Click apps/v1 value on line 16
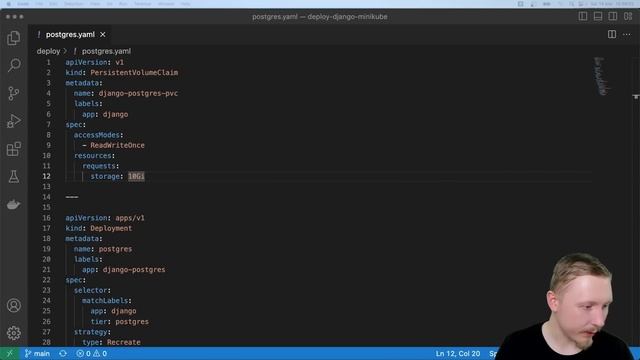Screen dimensions: 640x360 pyautogui.click(x=130, y=218)
